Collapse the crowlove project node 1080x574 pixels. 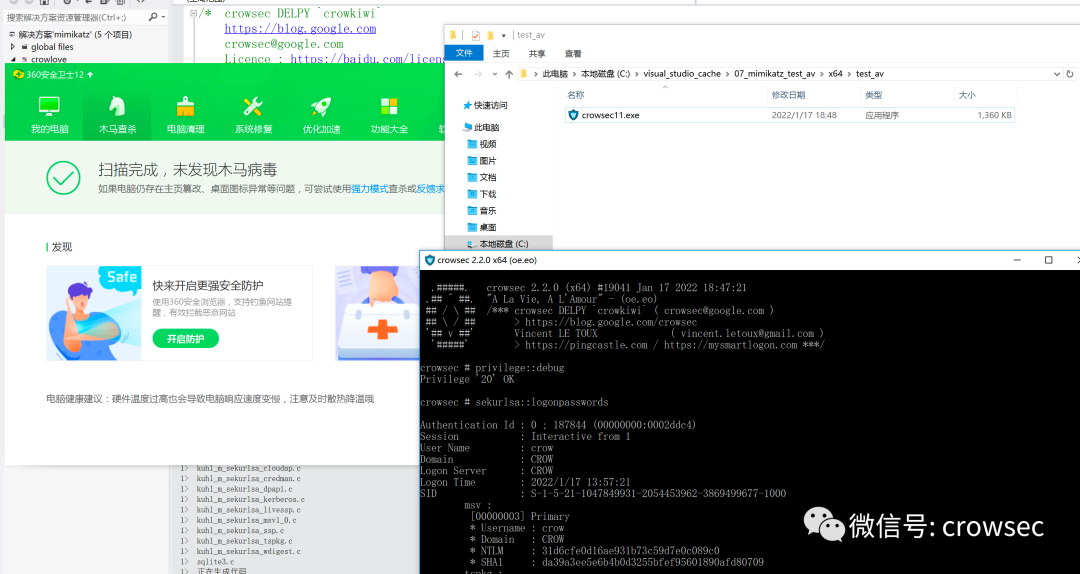pyautogui.click(x=12, y=59)
